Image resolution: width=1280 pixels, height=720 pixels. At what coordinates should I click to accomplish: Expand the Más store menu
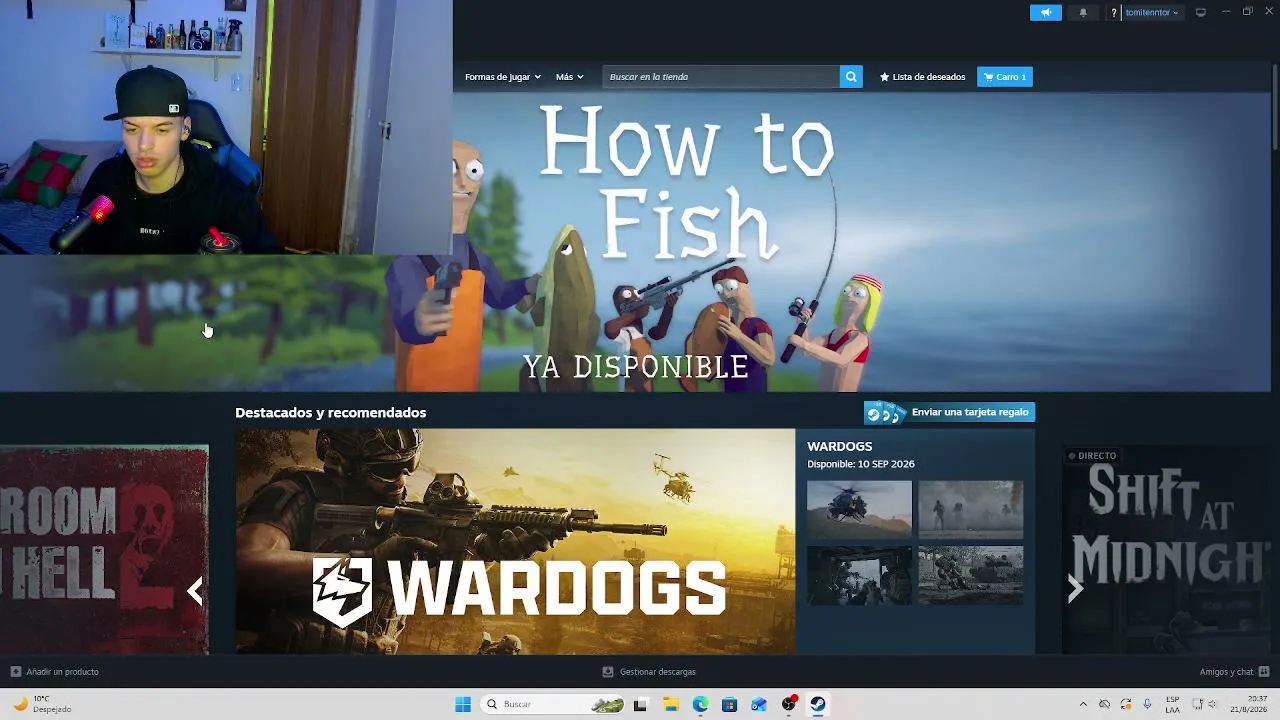pos(569,77)
